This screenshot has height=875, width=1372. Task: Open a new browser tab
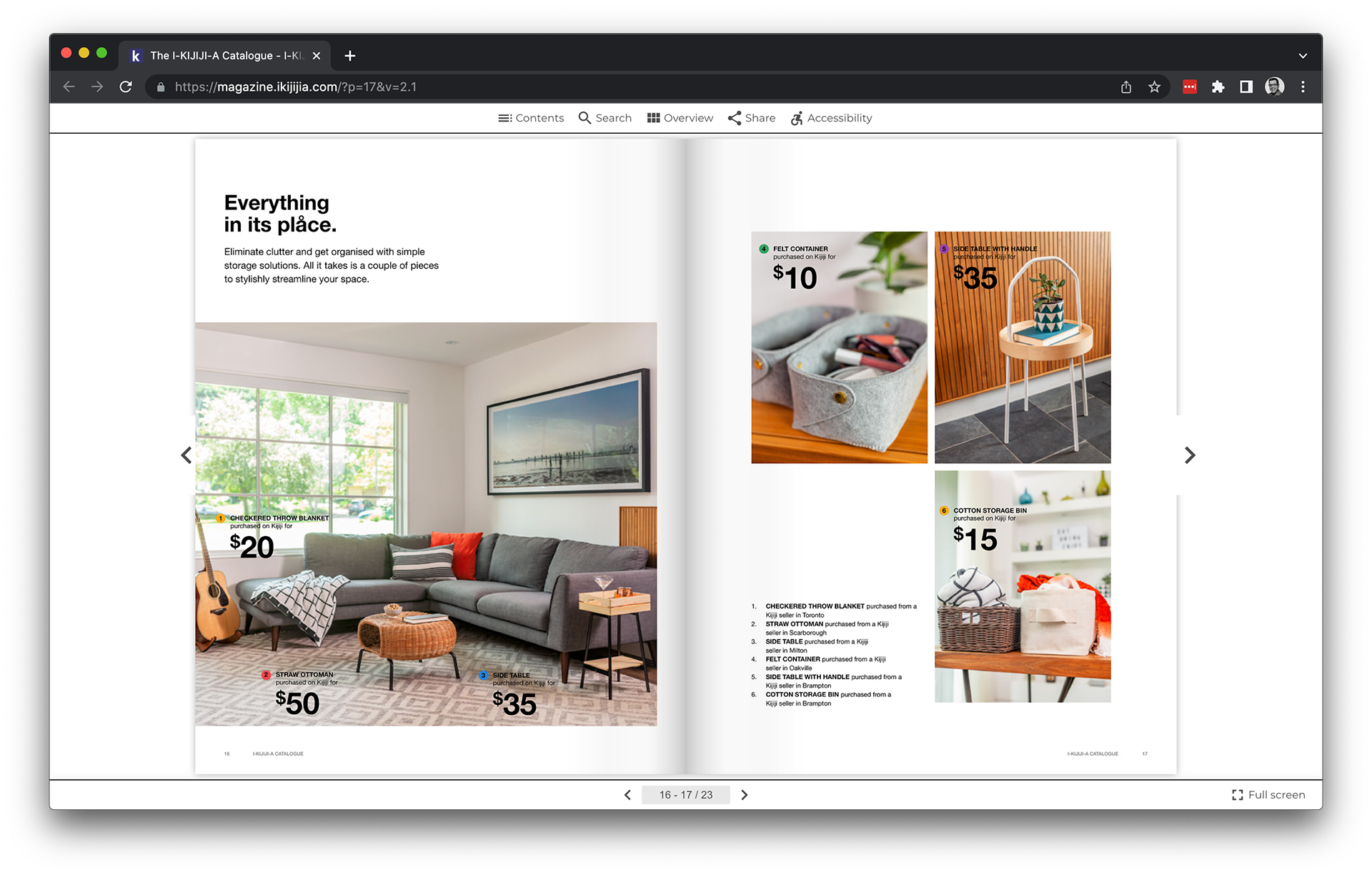349,56
